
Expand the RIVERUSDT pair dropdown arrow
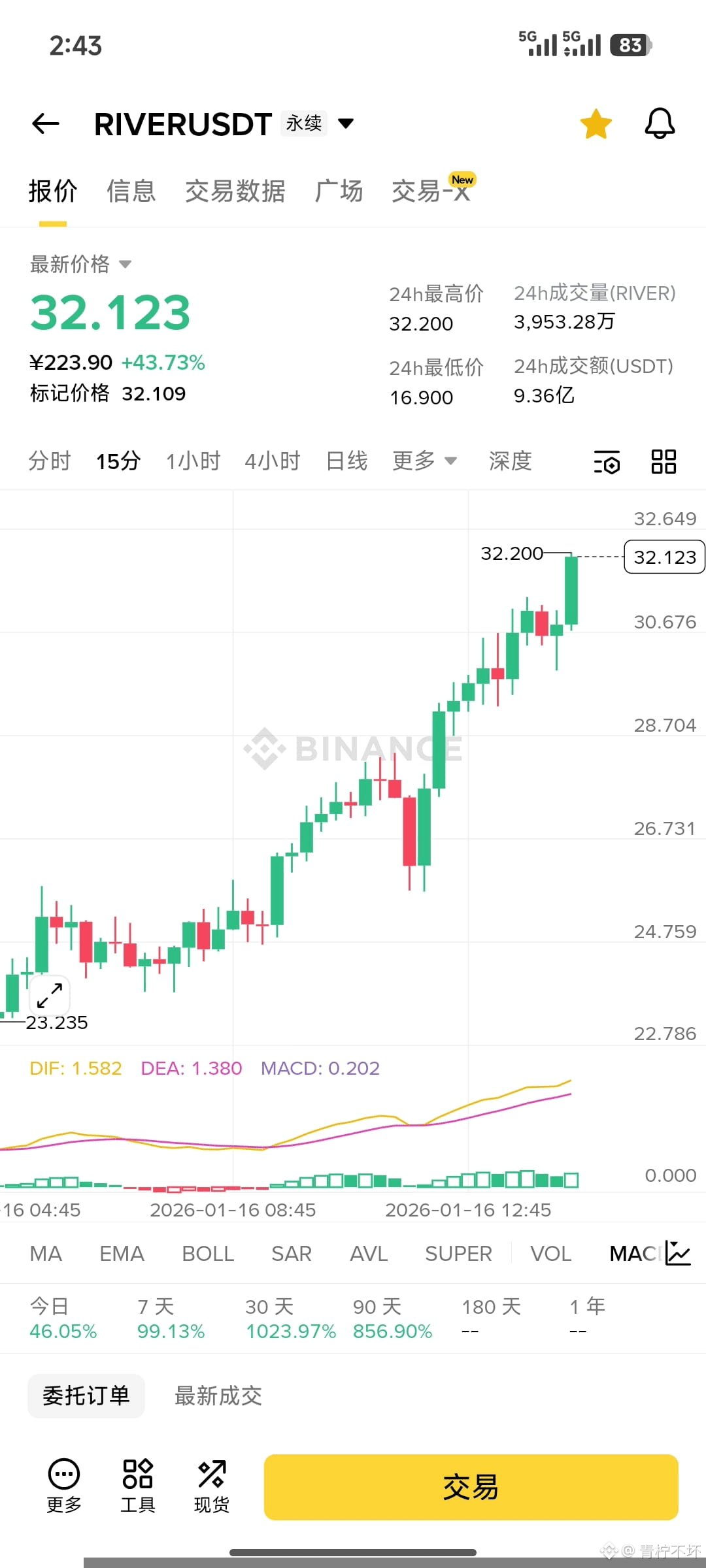click(x=346, y=123)
